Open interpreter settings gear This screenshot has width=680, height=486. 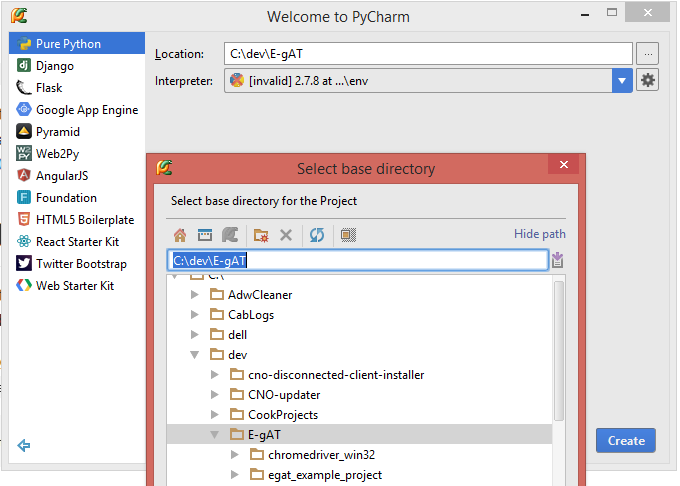tap(647, 80)
